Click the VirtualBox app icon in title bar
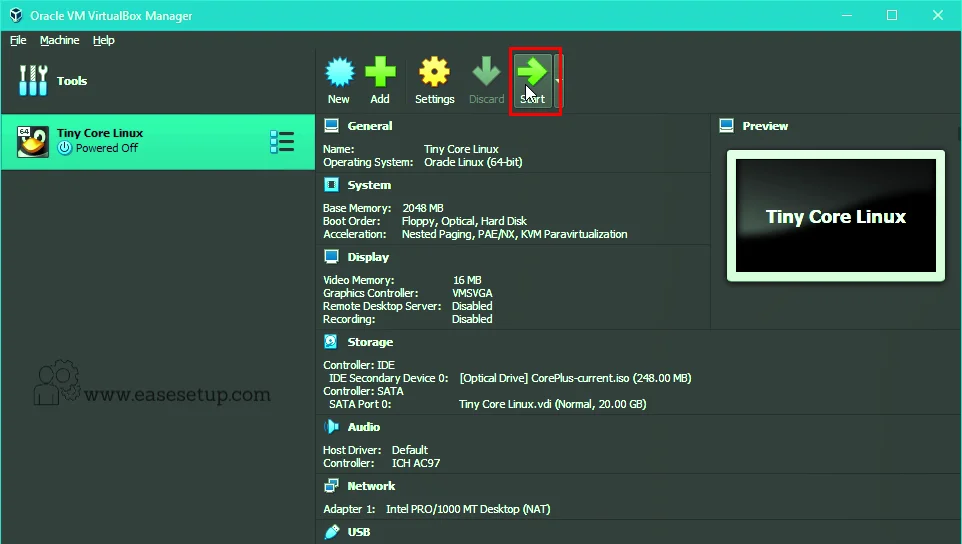Image resolution: width=962 pixels, height=544 pixels. point(16,15)
